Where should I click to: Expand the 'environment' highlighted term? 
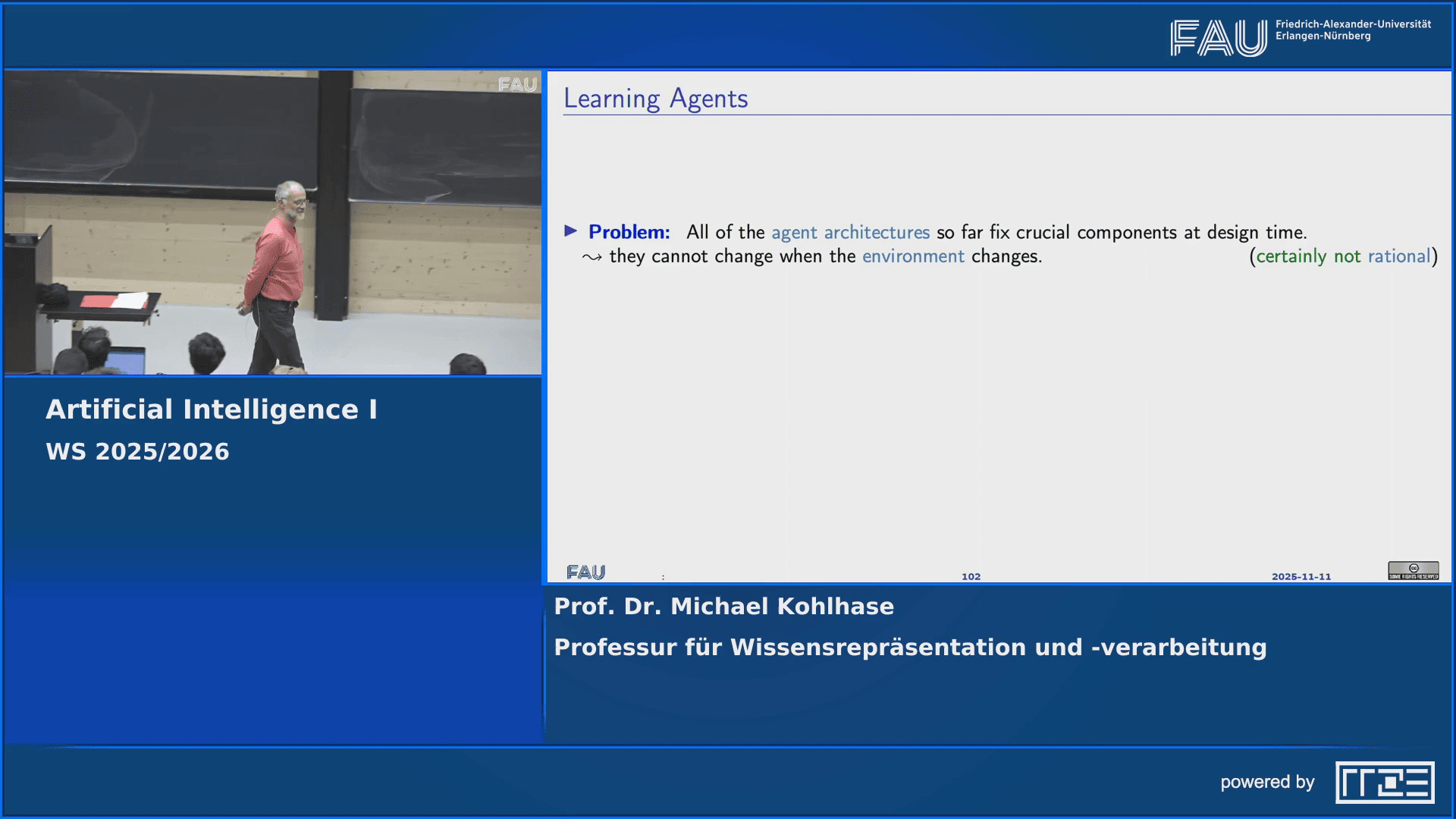pyautogui.click(x=914, y=256)
